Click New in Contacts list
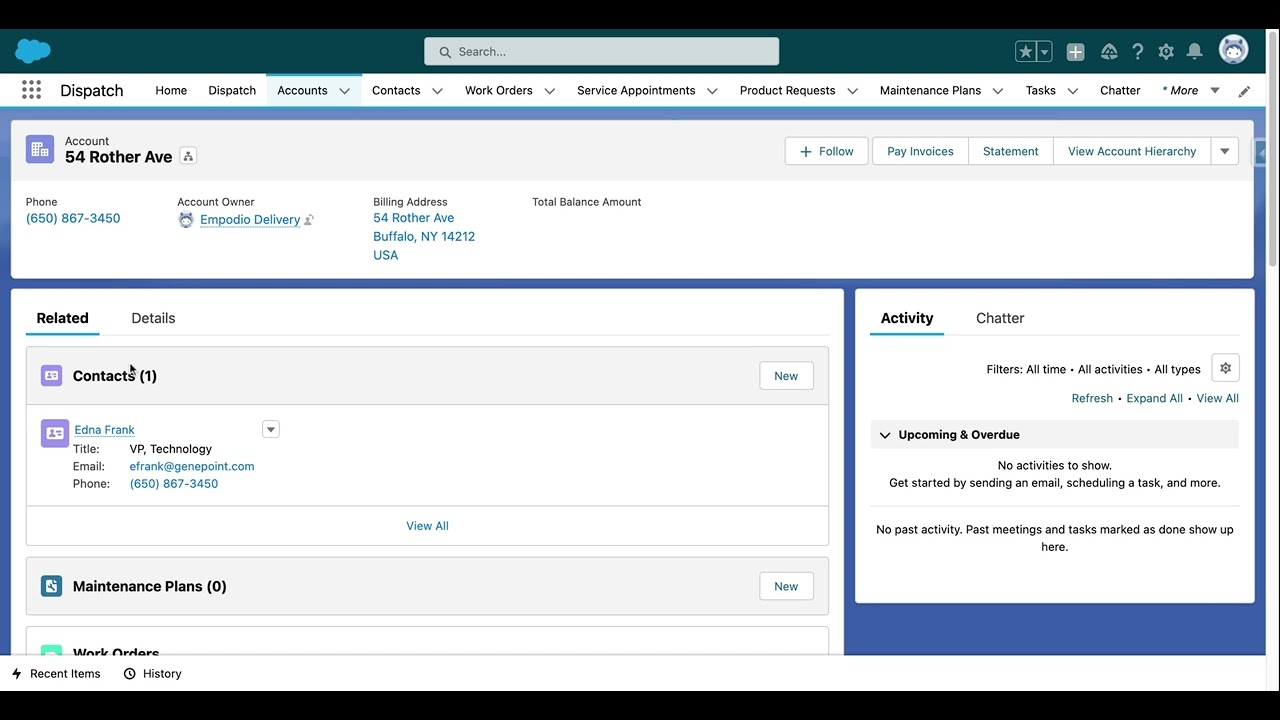1280x720 pixels. (x=786, y=376)
